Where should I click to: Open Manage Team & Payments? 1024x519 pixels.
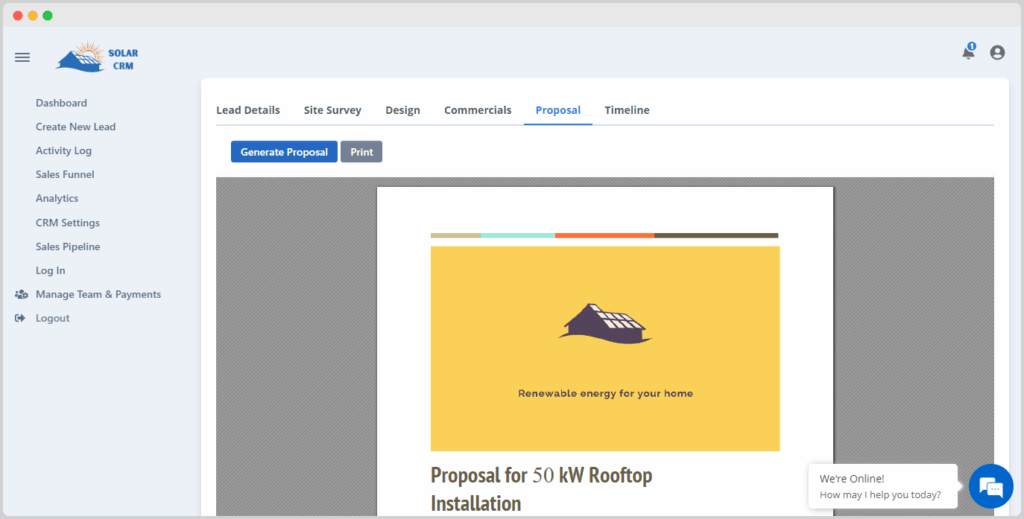tap(99, 294)
